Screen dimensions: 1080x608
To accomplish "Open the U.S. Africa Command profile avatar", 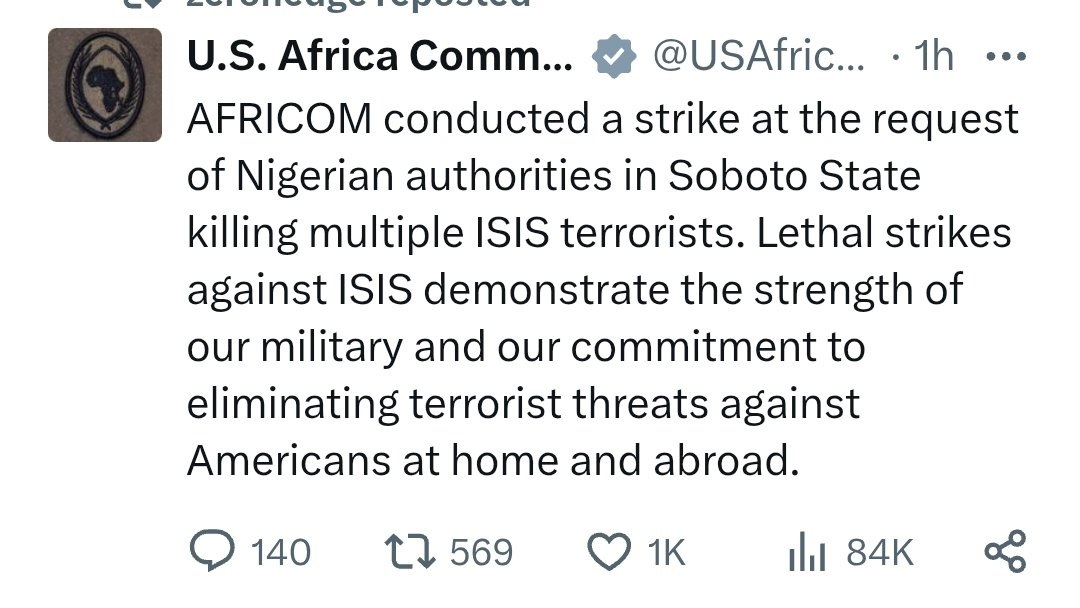I will [x=105, y=85].
